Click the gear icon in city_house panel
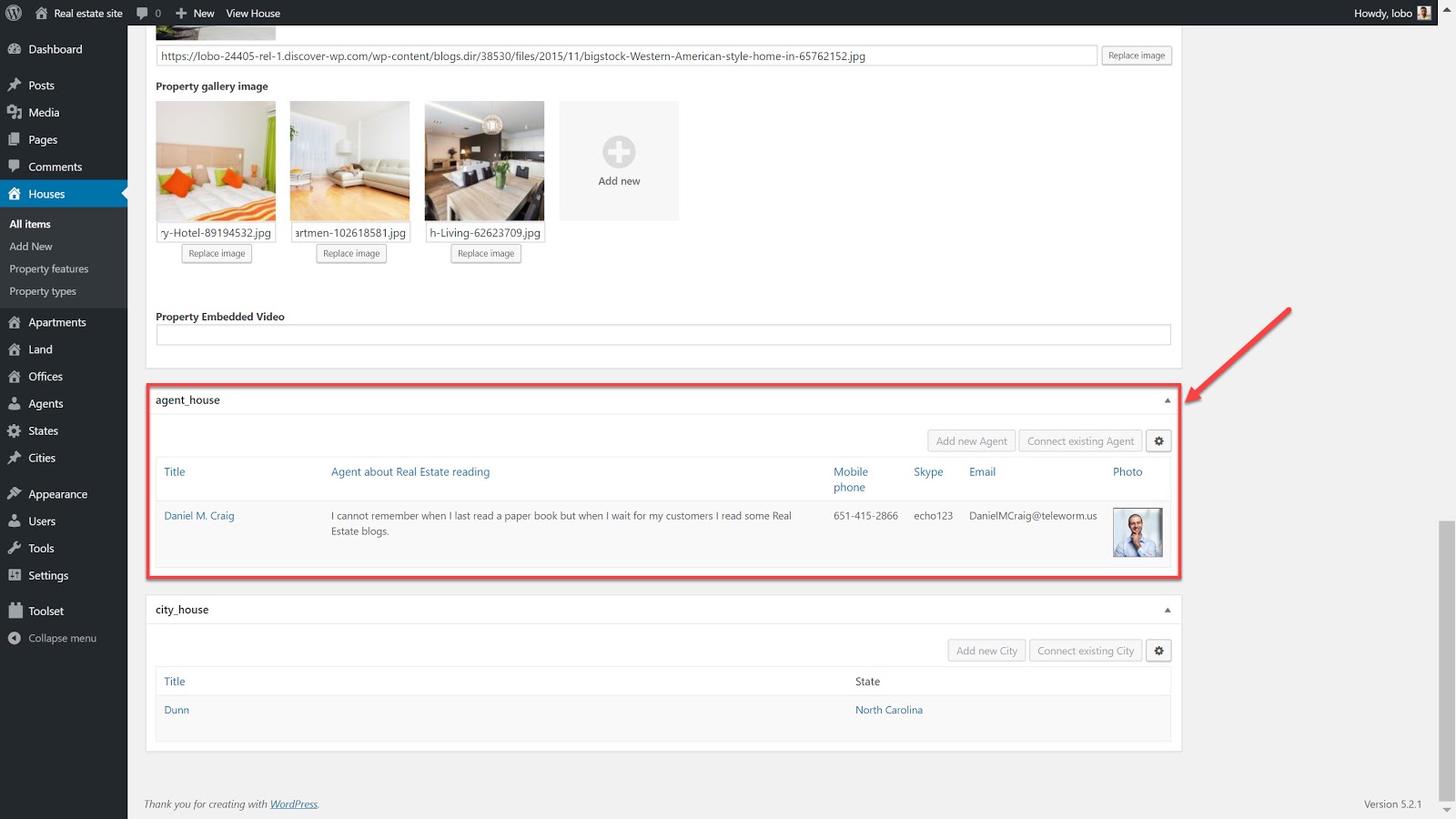This screenshot has height=819, width=1456. tap(1158, 651)
